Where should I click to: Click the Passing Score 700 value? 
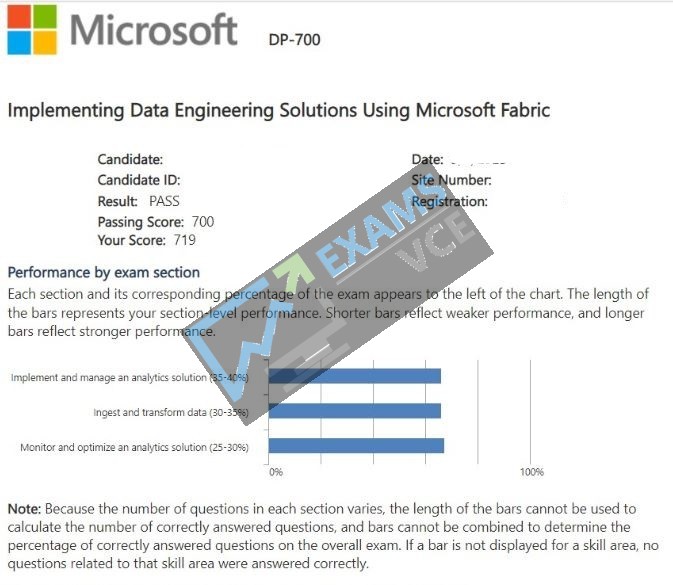pos(203,221)
